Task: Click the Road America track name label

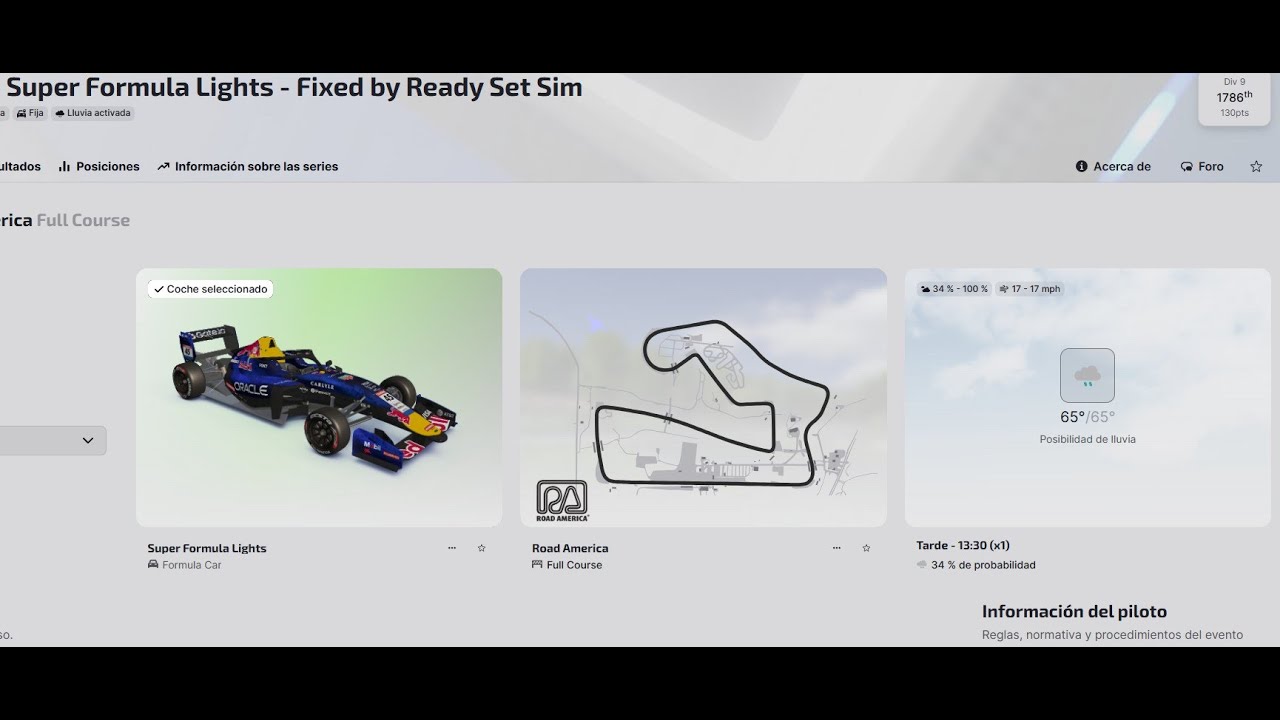Action: (x=570, y=548)
